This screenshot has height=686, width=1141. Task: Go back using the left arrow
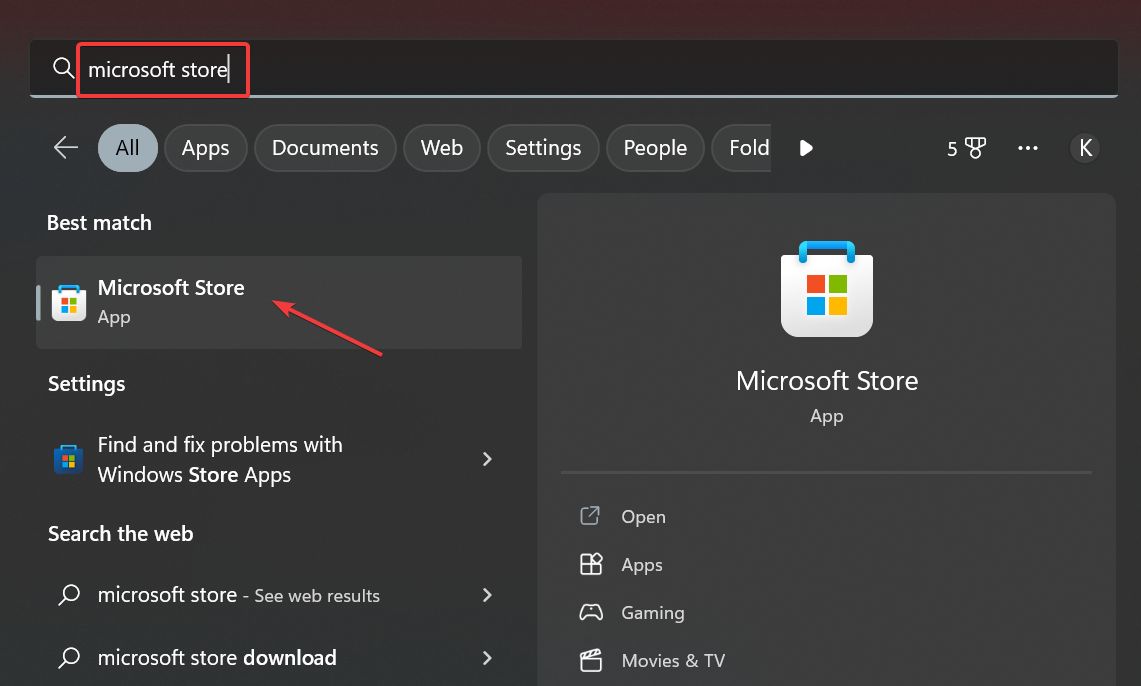pos(65,148)
